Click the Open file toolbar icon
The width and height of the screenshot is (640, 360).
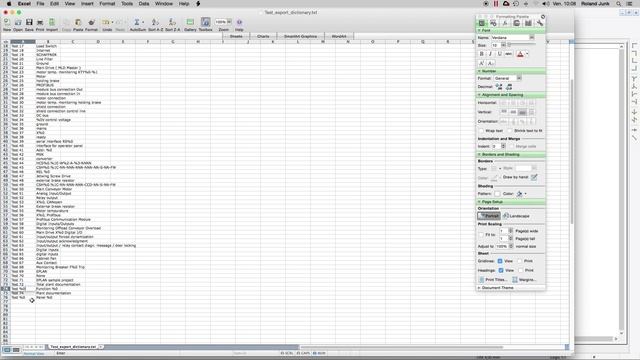pyautogui.click(x=18, y=23)
